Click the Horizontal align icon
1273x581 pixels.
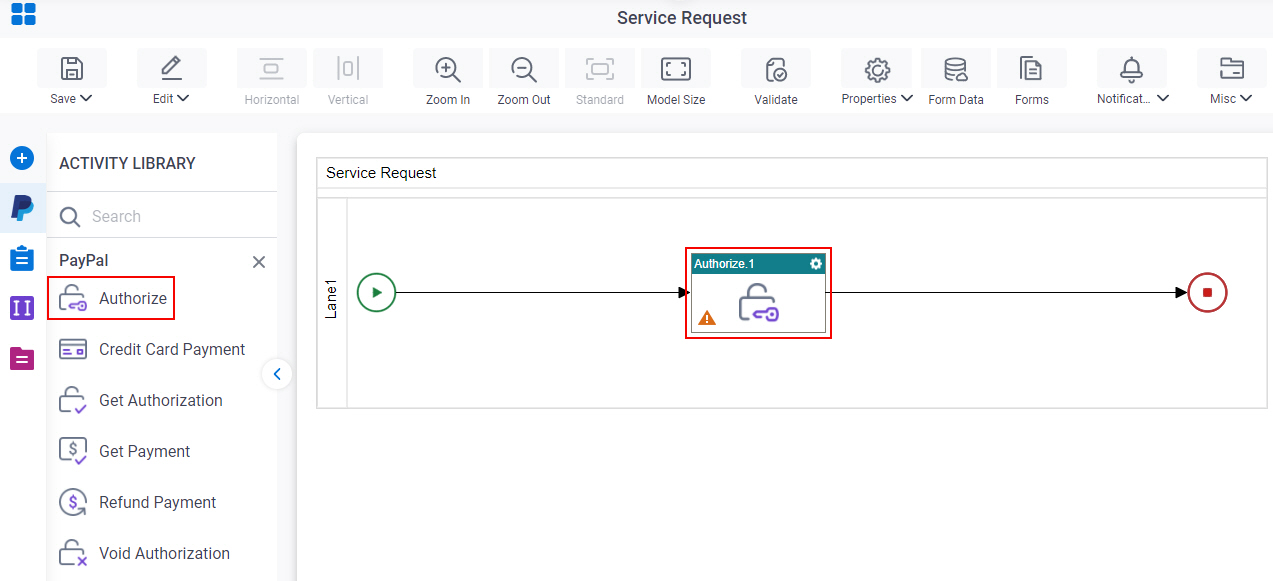[272, 68]
